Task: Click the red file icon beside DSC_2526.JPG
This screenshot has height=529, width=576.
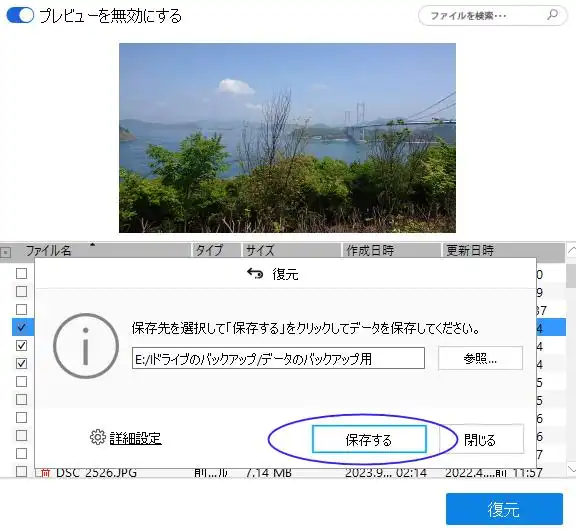Action: click(x=45, y=472)
